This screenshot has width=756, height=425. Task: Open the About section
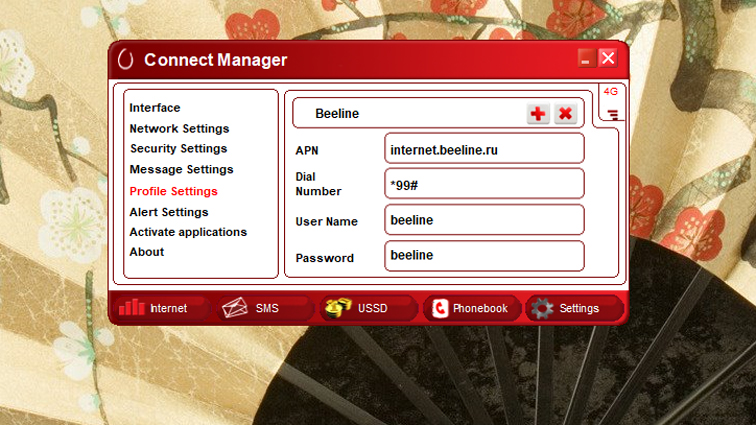coord(147,252)
